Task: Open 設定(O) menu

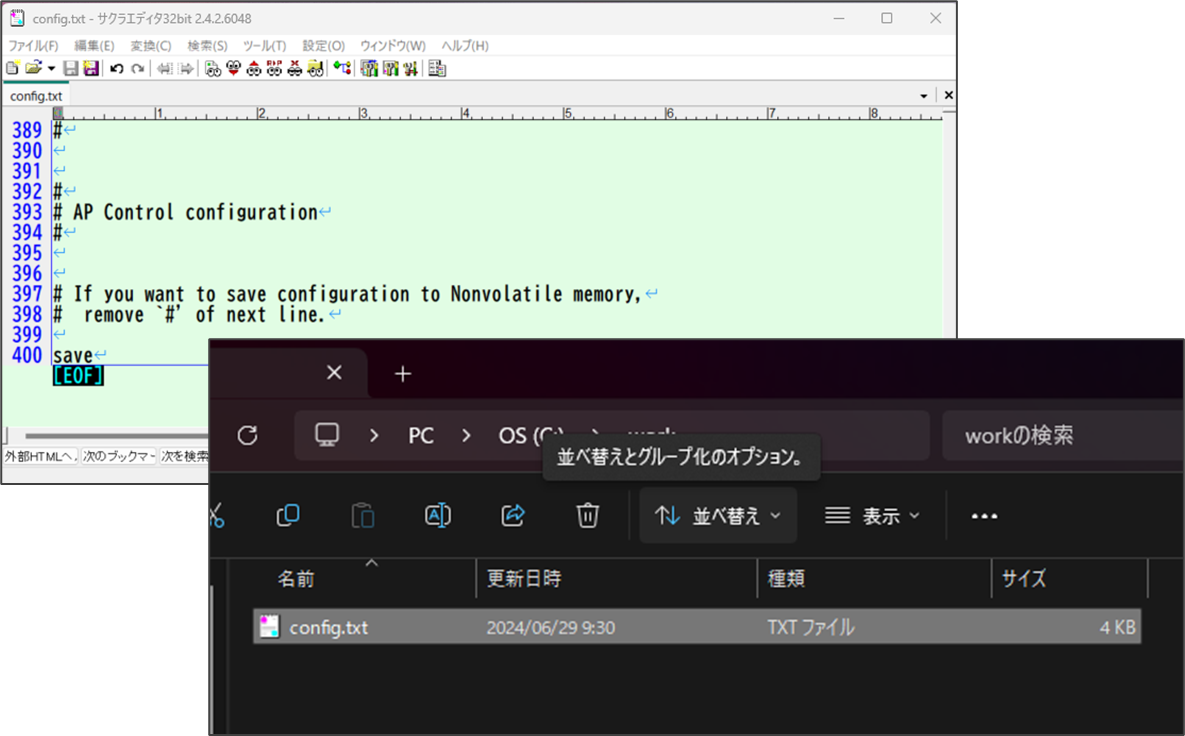Action: [323, 45]
